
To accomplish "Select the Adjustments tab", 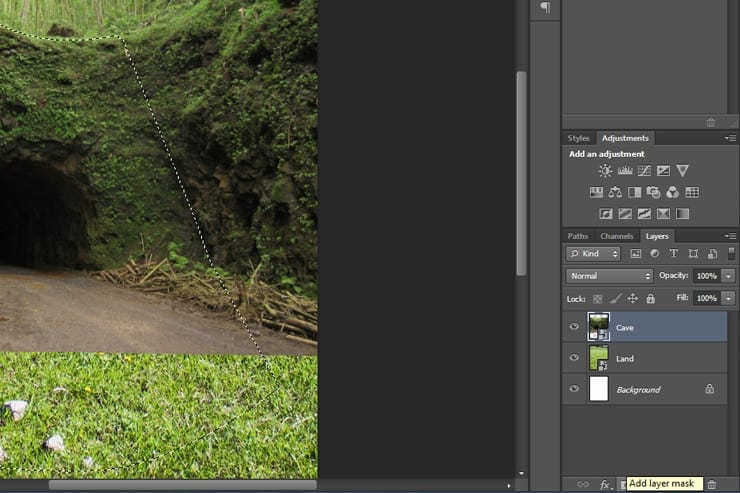I will point(625,138).
